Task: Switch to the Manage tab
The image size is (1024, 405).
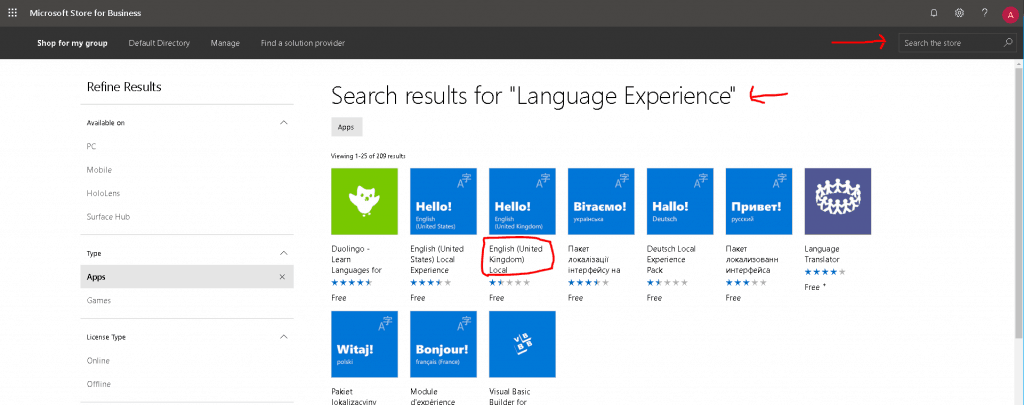Action: pos(225,43)
